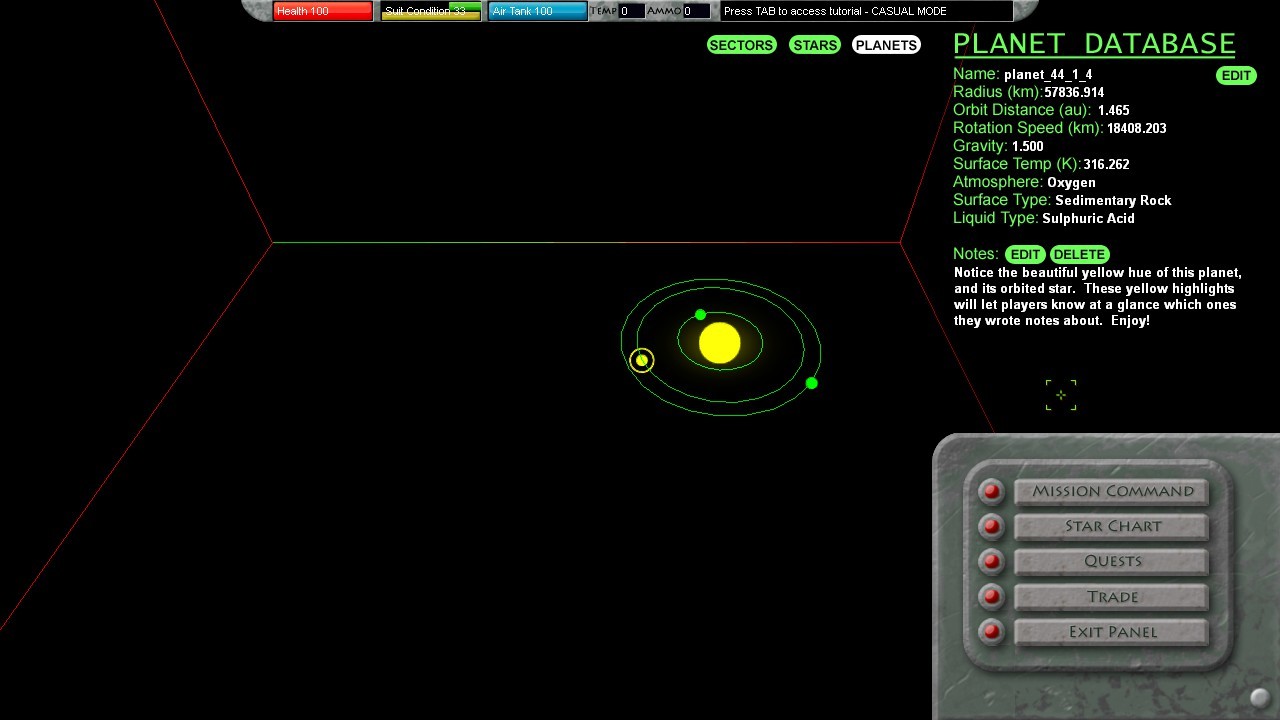Viewport: 1280px width, 720px height.
Task: Open the Star Chart panel button
Action: click(1112, 526)
